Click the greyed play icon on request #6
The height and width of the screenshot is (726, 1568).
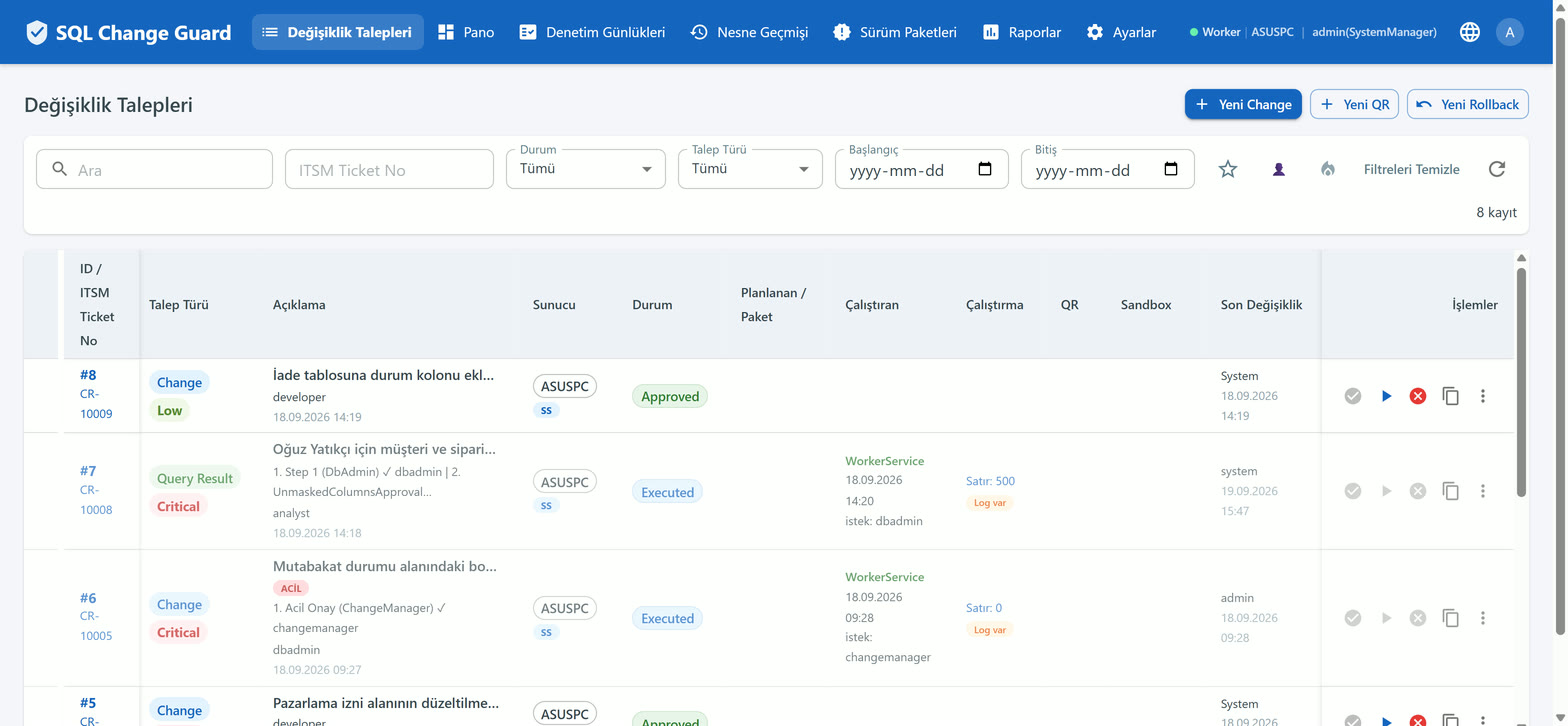1386,618
